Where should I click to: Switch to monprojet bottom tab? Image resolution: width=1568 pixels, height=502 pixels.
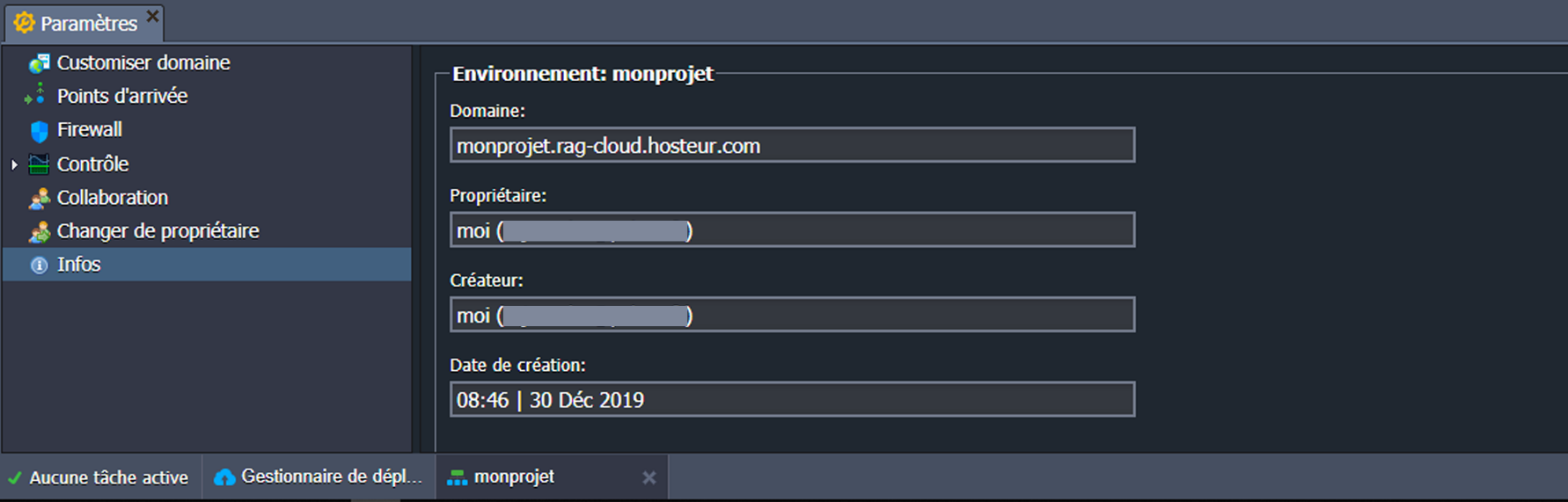tap(514, 477)
